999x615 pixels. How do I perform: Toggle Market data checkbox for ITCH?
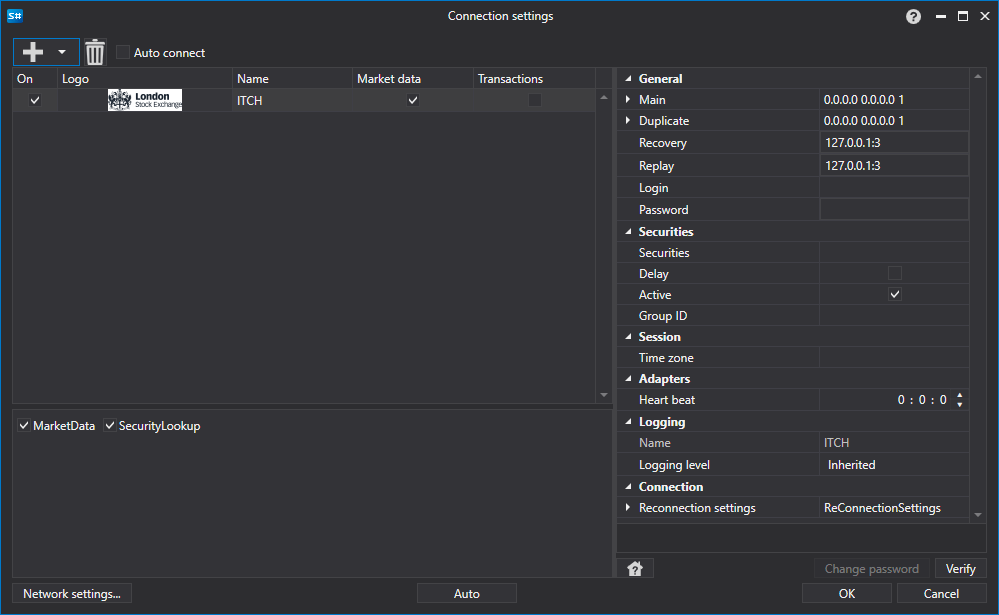click(413, 100)
